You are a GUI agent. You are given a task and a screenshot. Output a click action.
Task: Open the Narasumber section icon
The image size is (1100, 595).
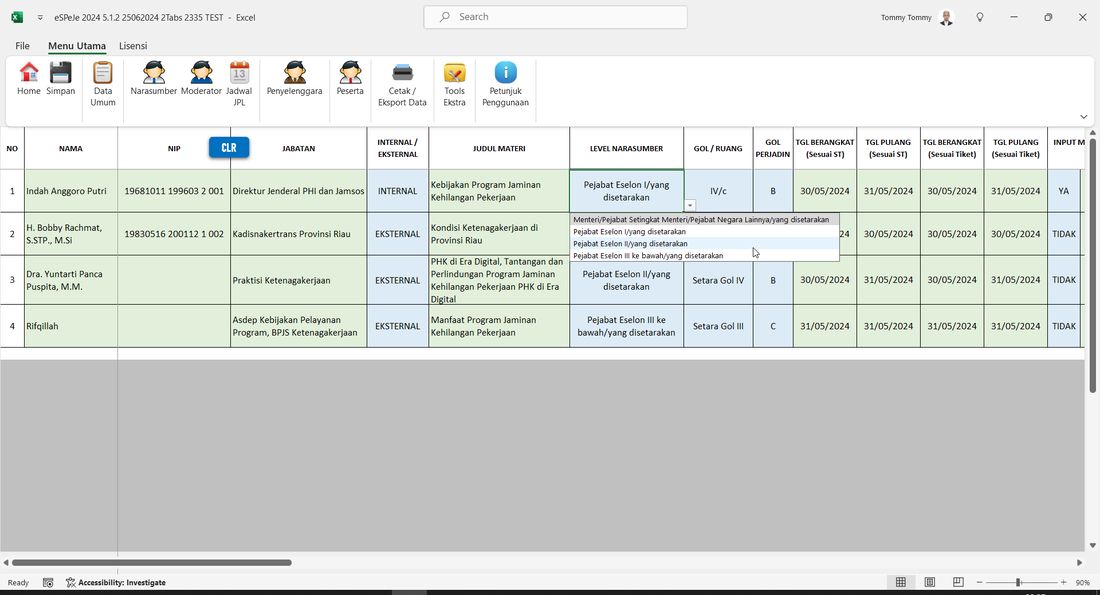(x=154, y=73)
